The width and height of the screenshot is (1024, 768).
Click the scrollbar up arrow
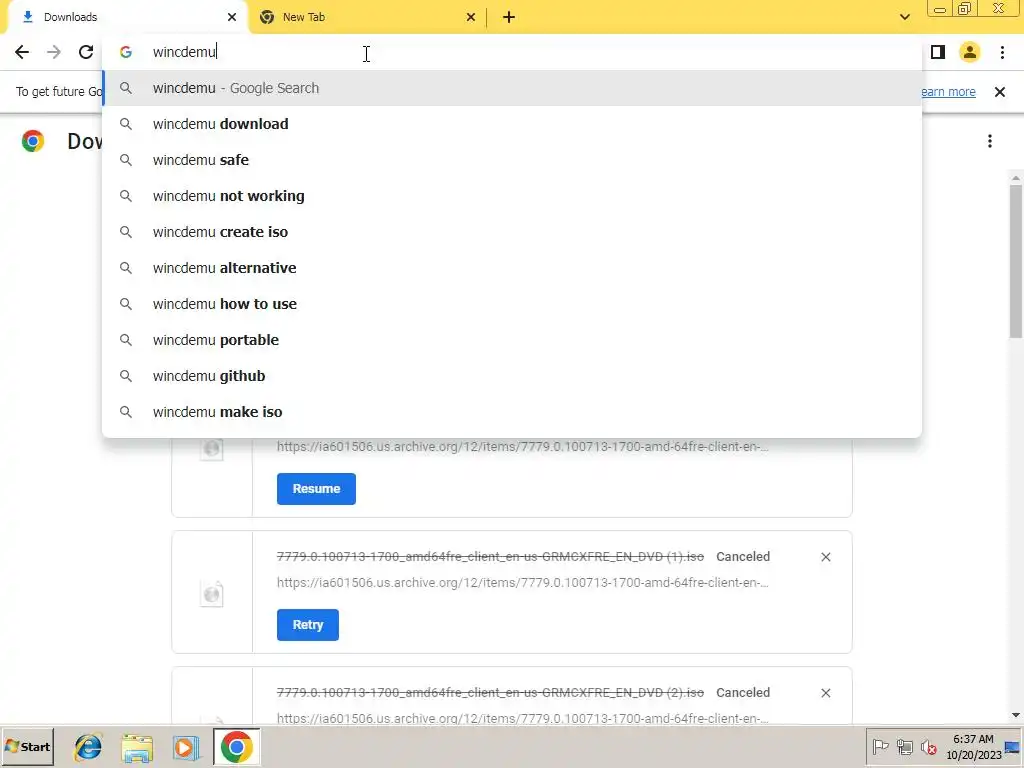tap(1016, 178)
